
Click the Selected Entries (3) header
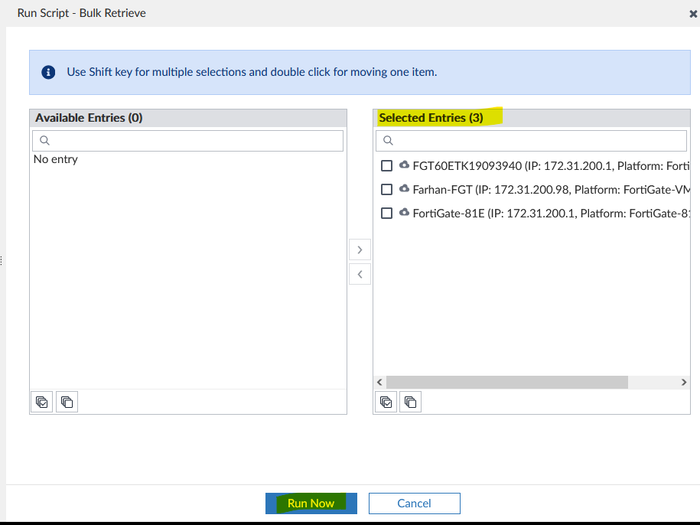[431, 118]
